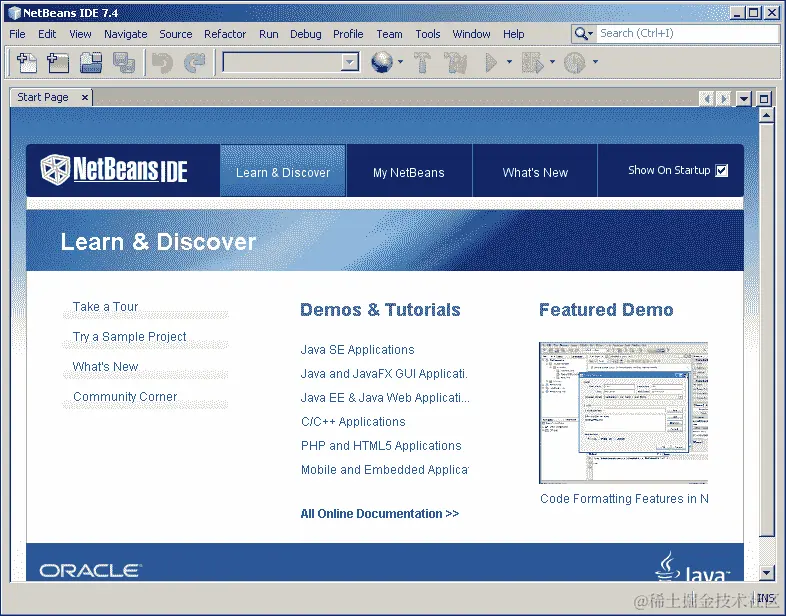
Task: Open Java SE Applications tutorials
Action: (357, 350)
